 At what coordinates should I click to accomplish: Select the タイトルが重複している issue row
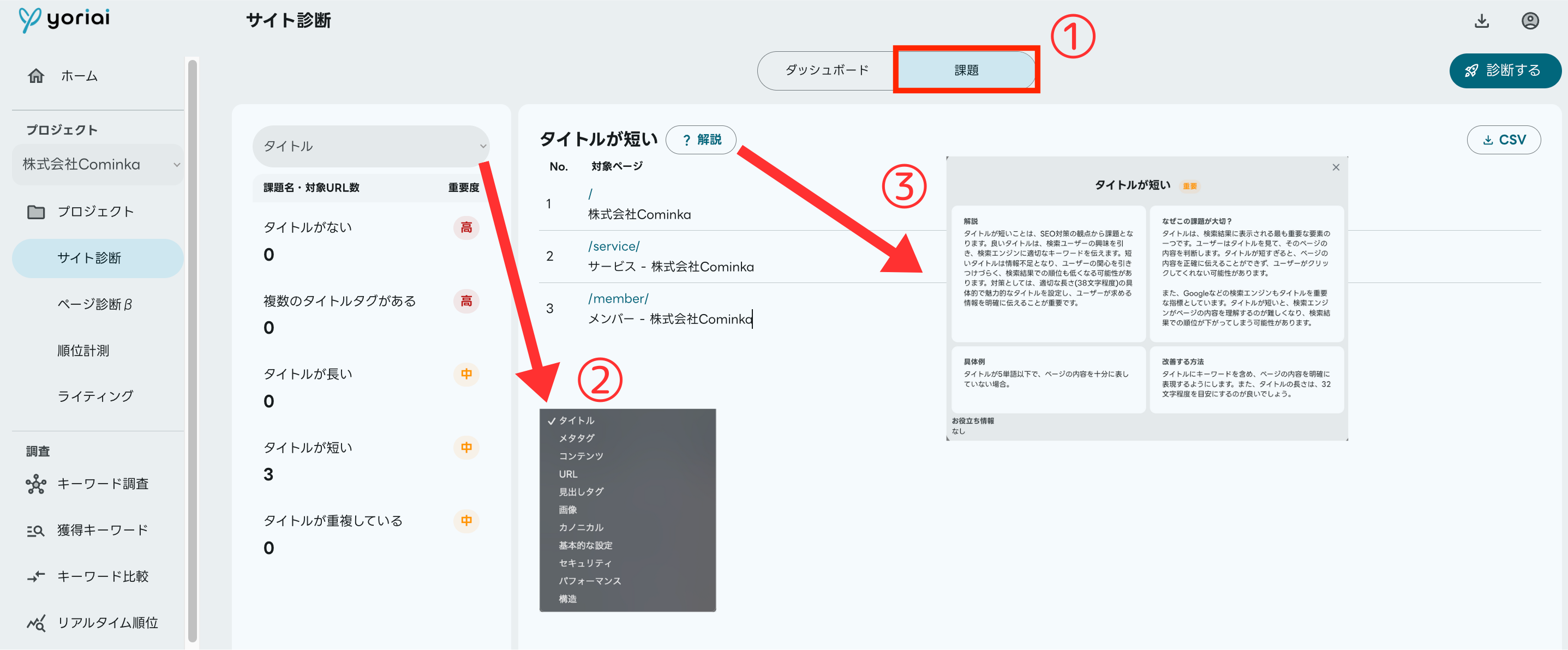tap(370, 534)
